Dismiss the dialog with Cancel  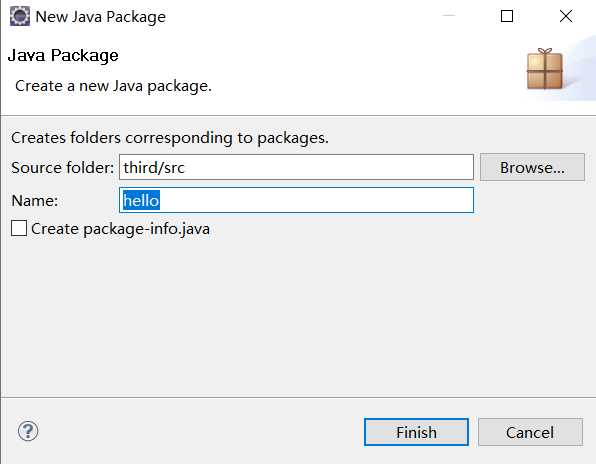click(x=530, y=432)
